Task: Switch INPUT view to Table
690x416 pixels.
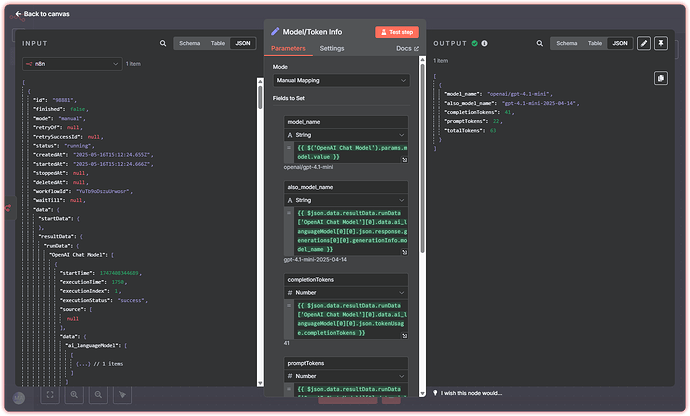Action: click(x=218, y=43)
